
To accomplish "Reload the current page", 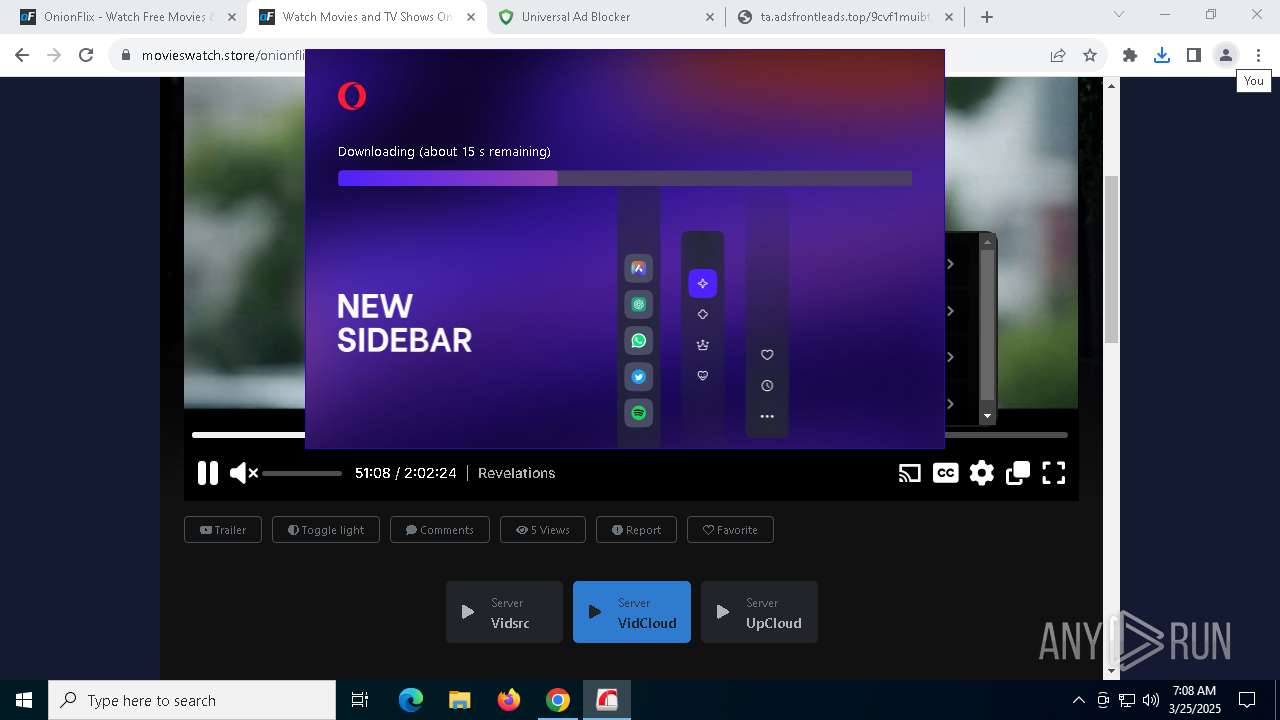I will coord(86,56).
